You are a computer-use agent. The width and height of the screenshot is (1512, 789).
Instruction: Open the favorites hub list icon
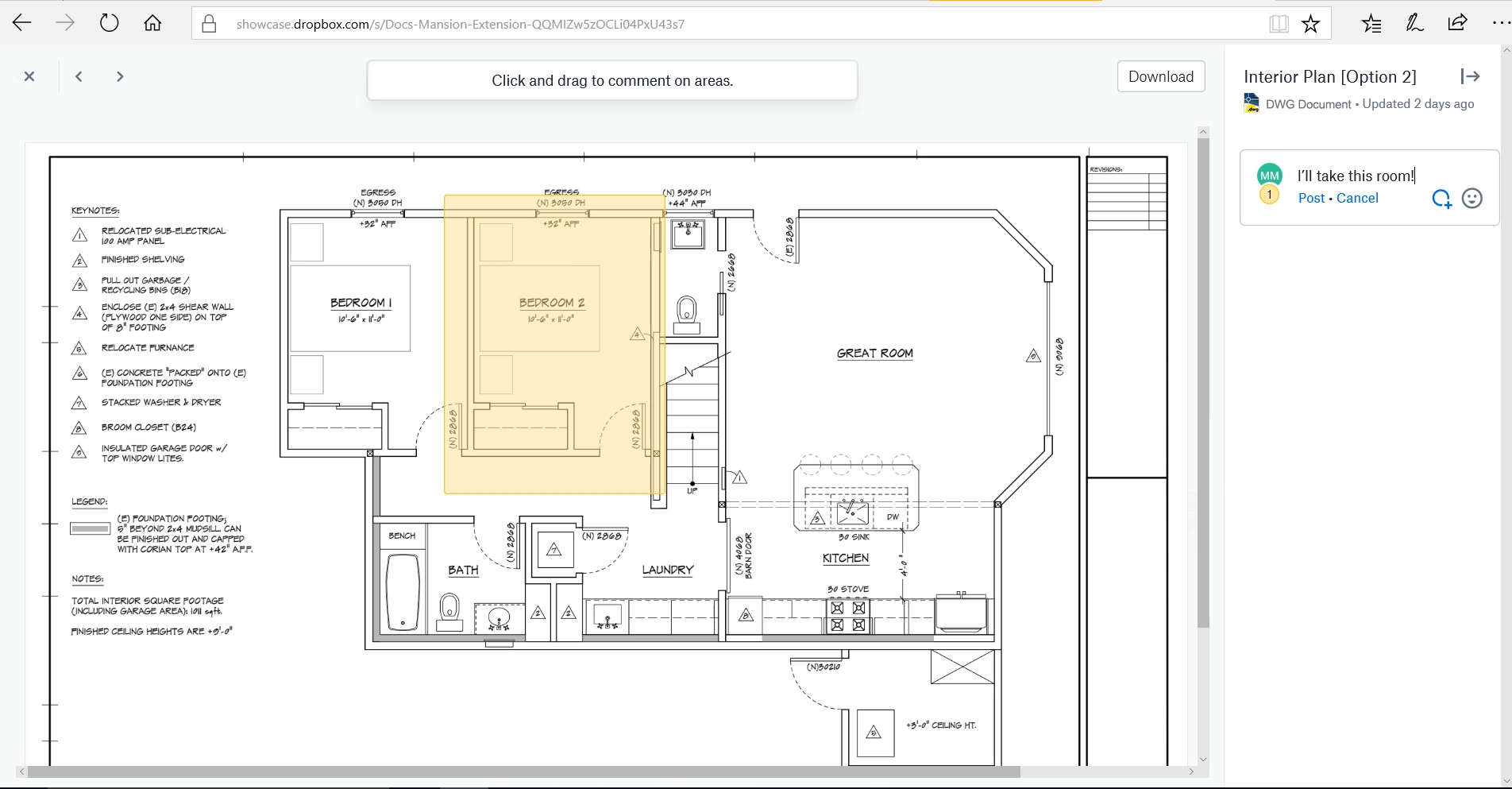click(1371, 24)
